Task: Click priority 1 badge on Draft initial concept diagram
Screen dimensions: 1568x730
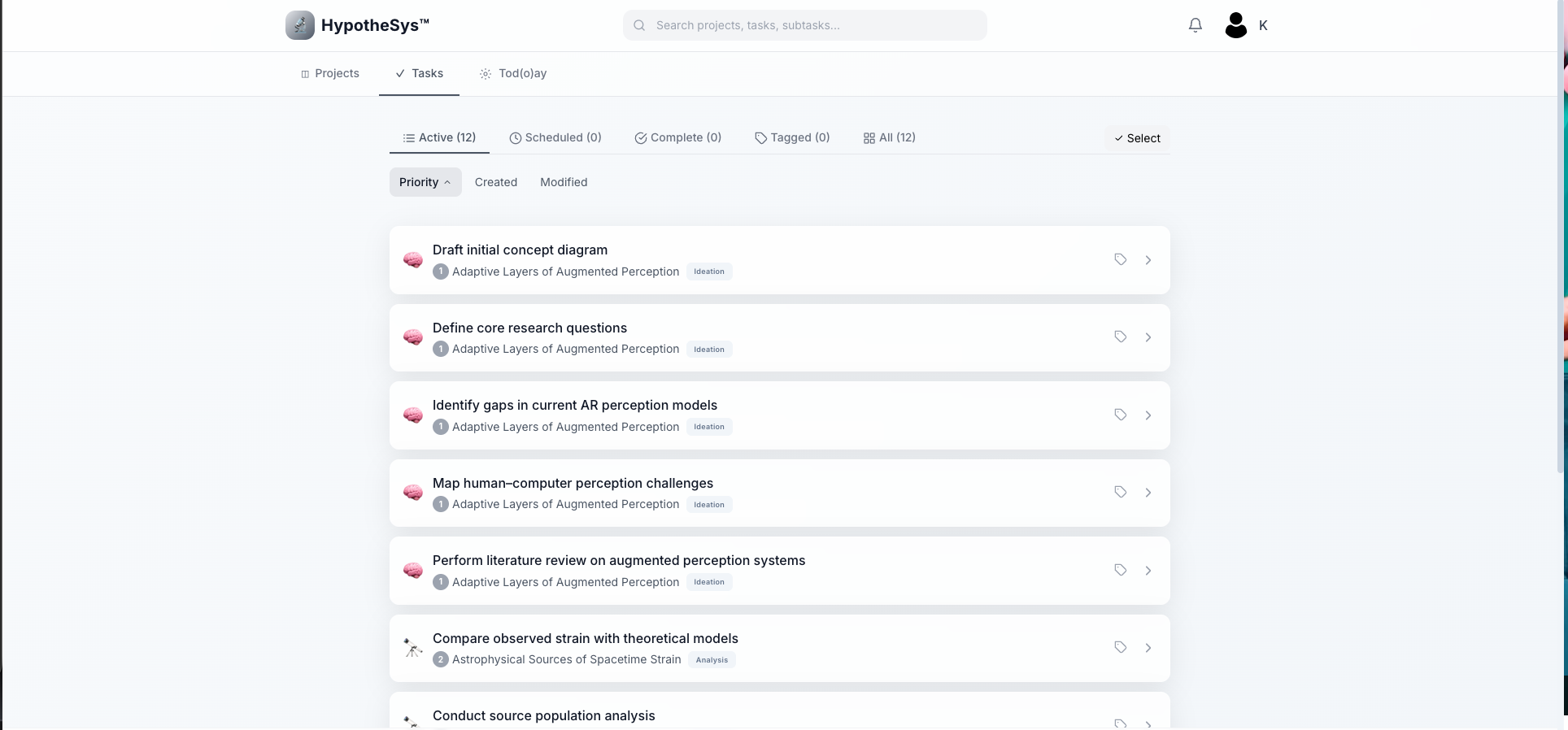Action: 441,272
